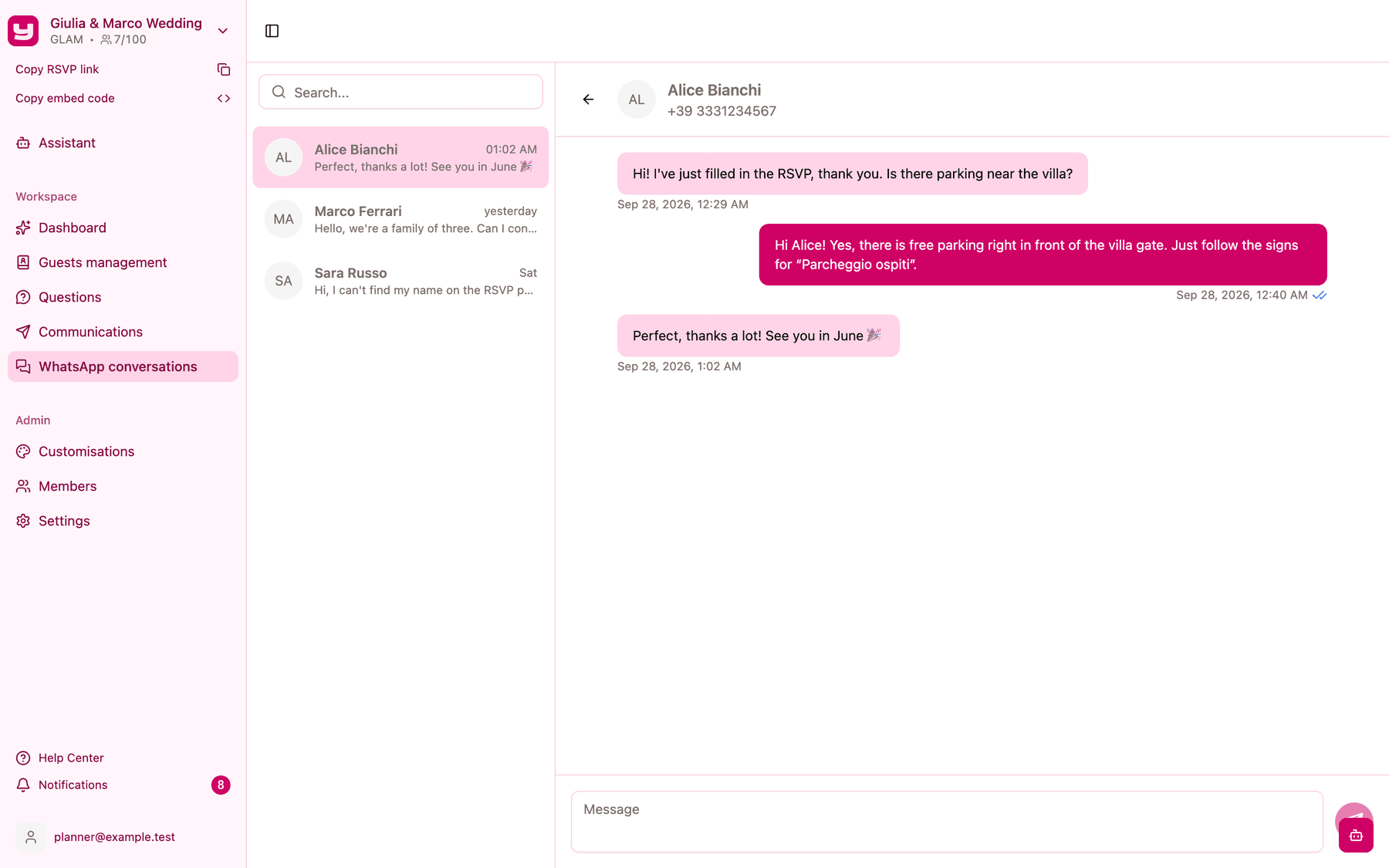Expand the Giulia & Marco Wedding workspace switcher
The width and height of the screenshot is (1389, 868).
click(x=223, y=31)
